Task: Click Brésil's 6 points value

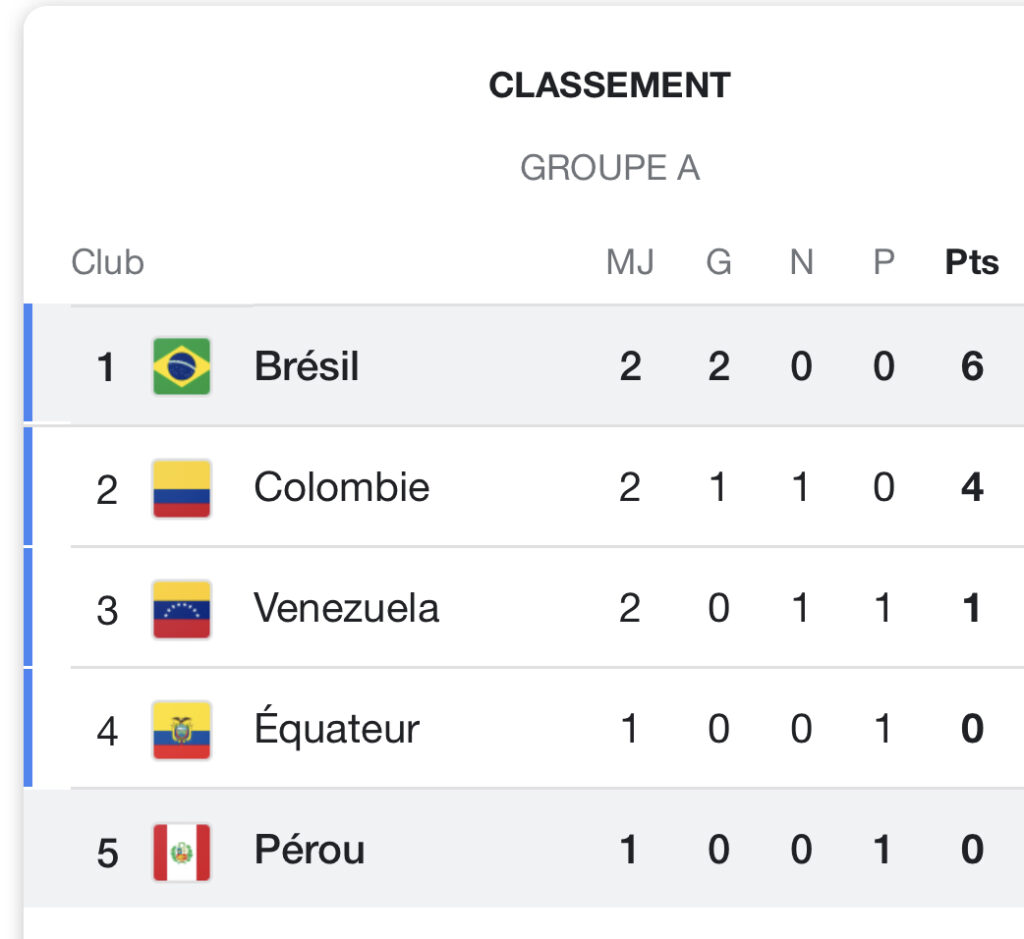Action: (972, 366)
